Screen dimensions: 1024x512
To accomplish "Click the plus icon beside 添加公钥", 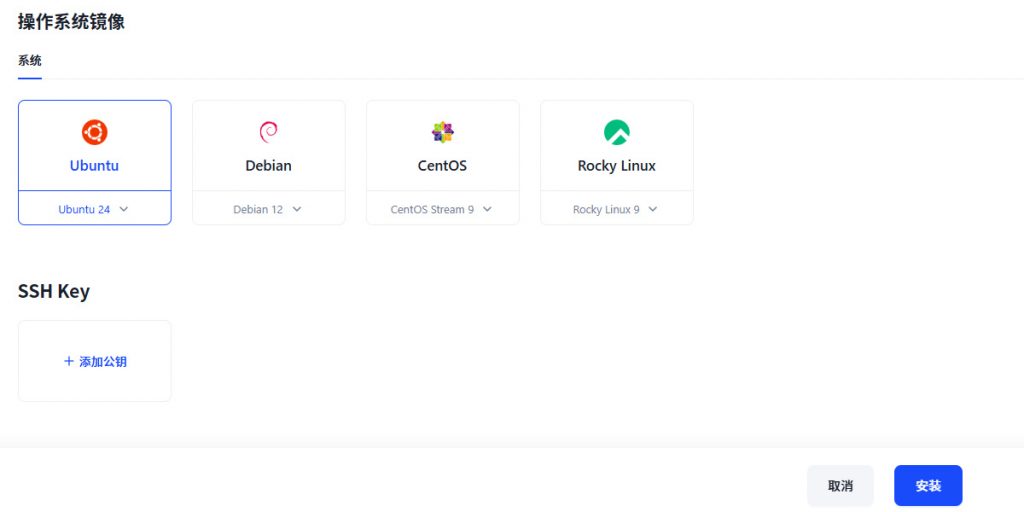I will coord(69,361).
